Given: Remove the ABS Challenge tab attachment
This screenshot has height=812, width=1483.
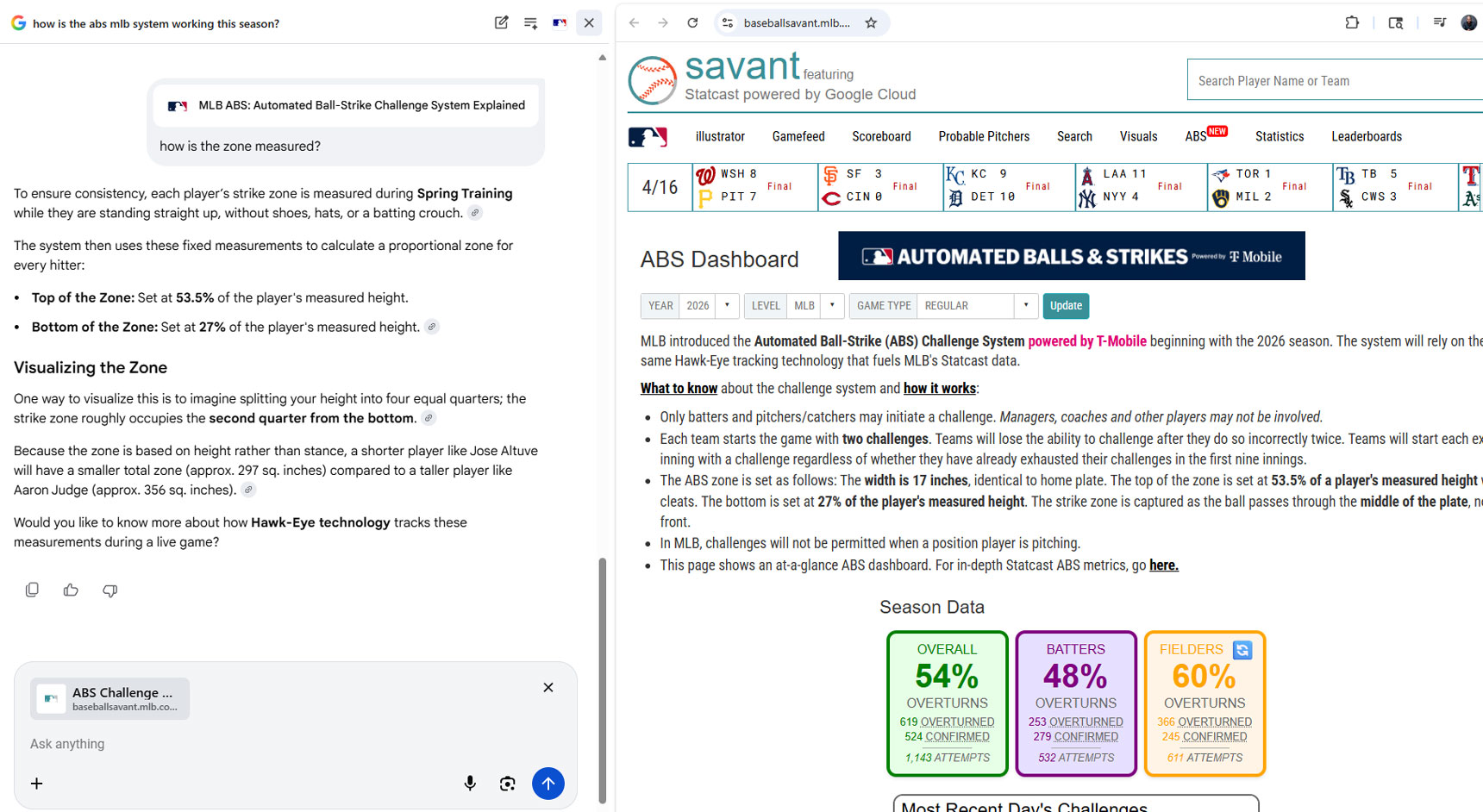Looking at the screenshot, I should pos(548,688).
